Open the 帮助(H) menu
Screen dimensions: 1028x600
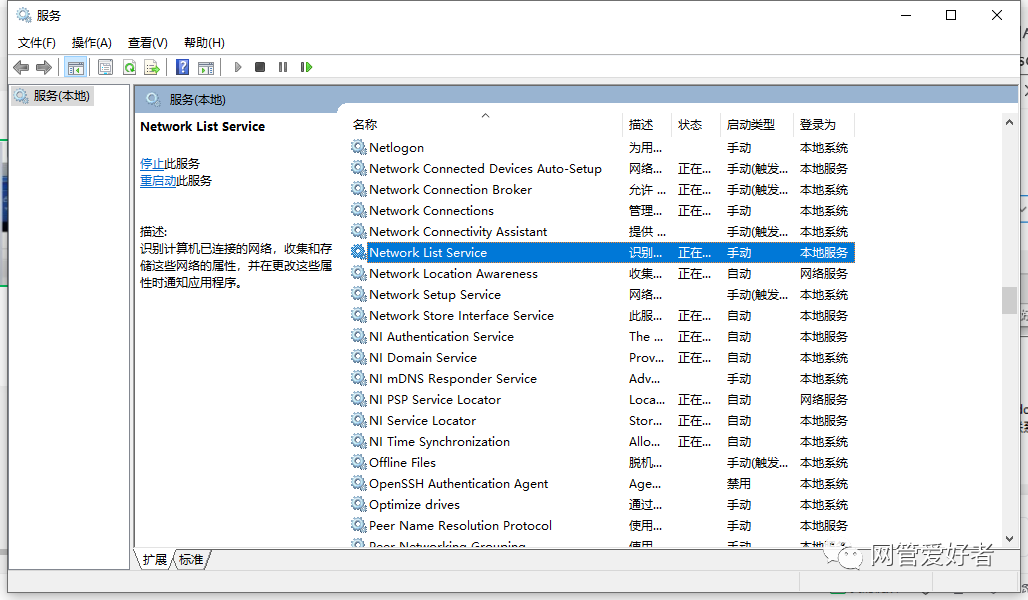point(204,43)
